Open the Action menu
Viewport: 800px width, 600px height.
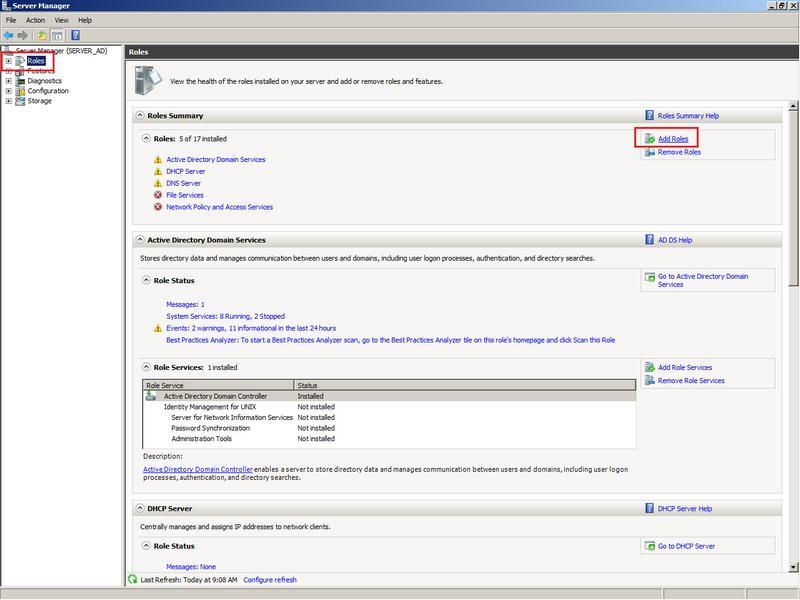coord(35,20)
